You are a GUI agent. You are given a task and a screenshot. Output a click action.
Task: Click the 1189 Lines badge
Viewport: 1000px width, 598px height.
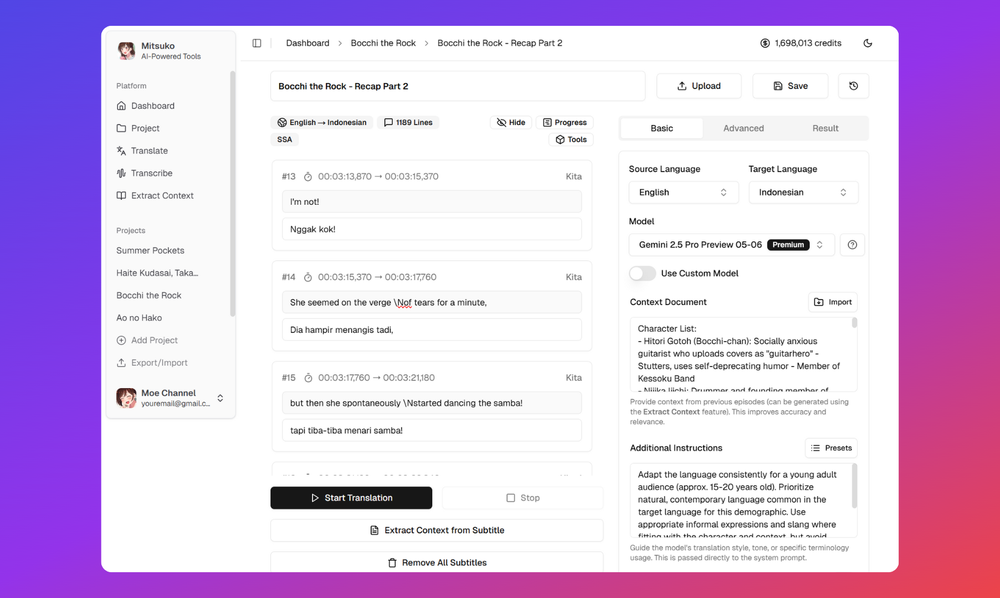(x=408, y=122)
